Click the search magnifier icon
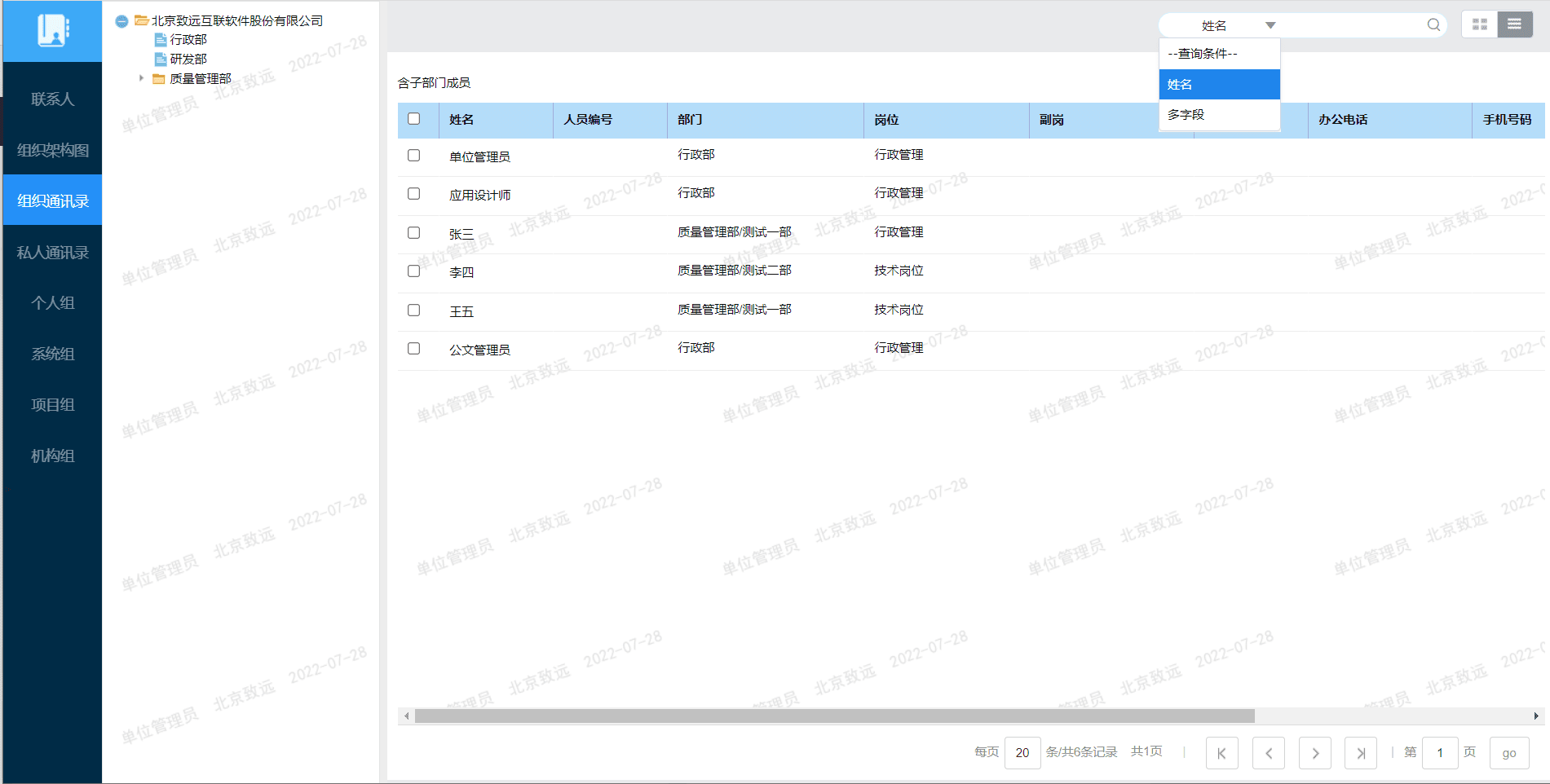Screen dimensions: 1550x784 click(x=1433, y=25)
